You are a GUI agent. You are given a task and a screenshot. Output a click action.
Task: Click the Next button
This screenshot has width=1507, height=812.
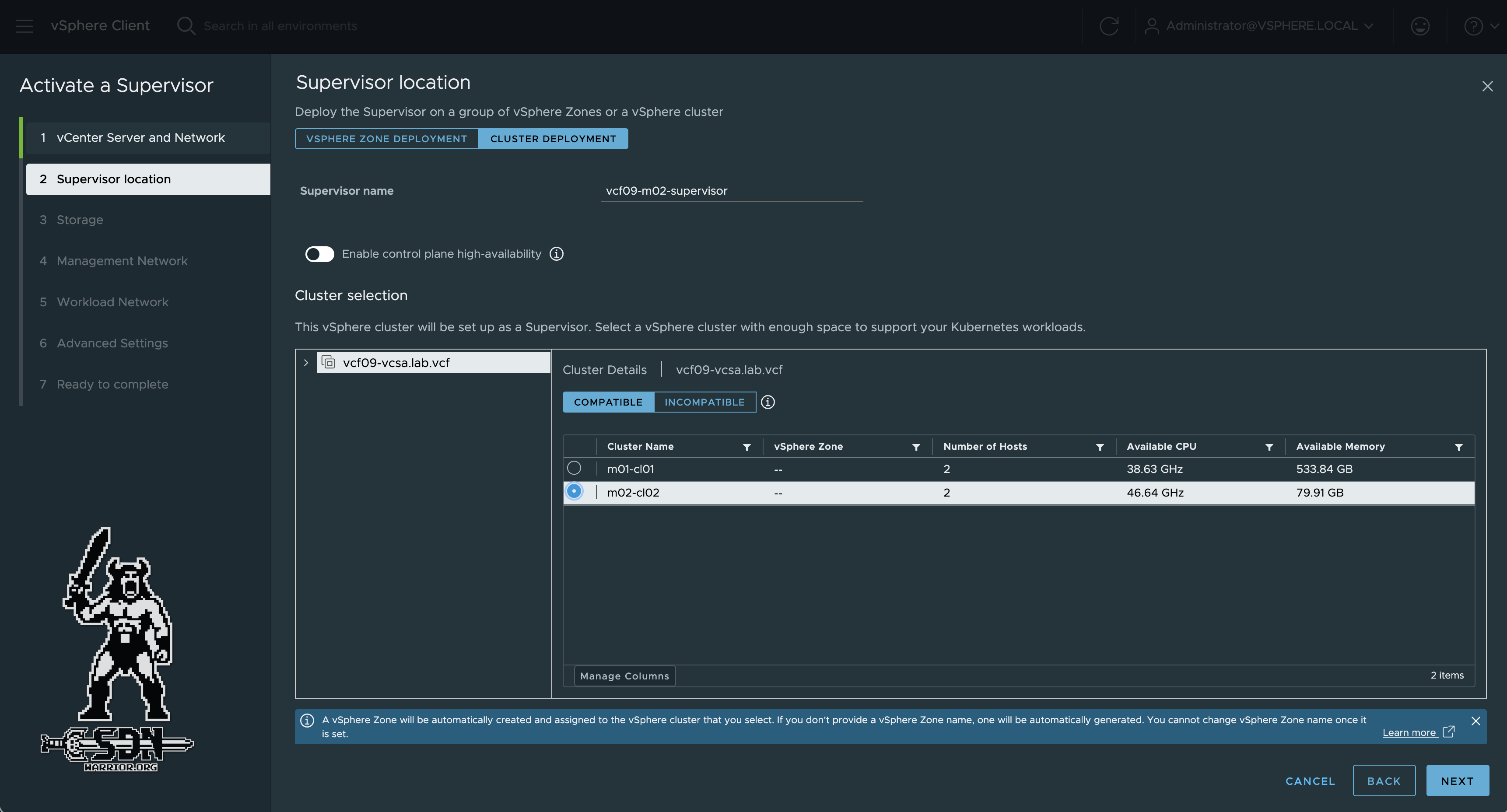1457,780
